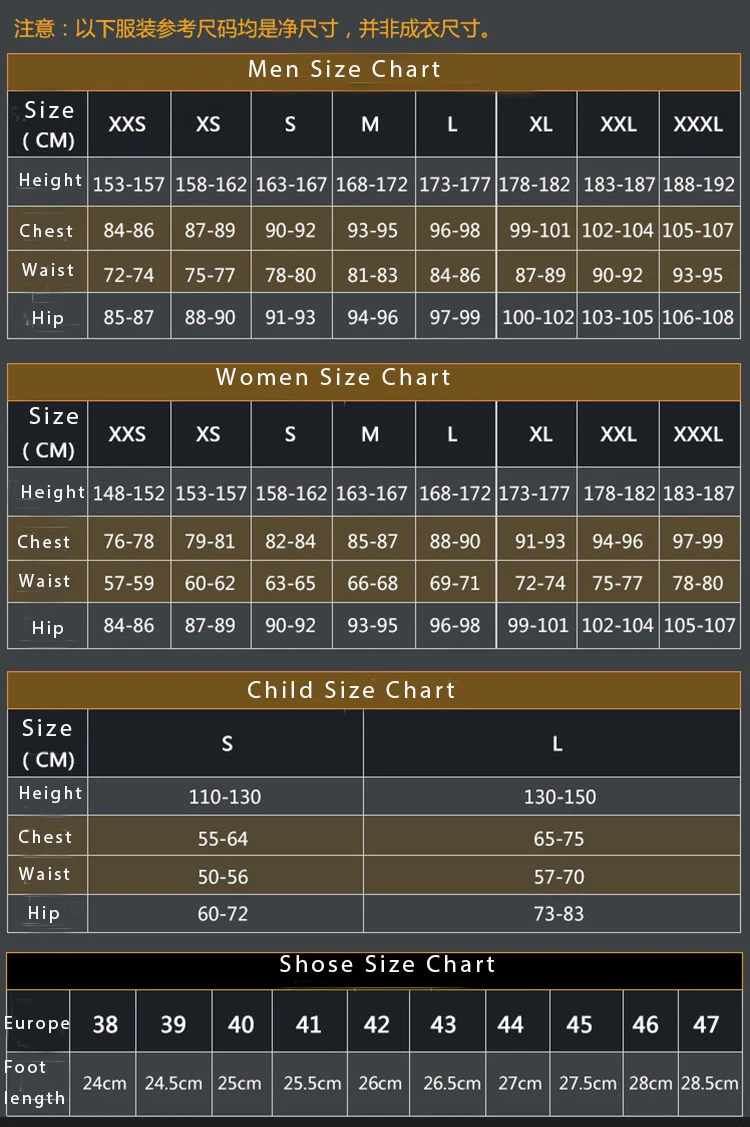Select the Women Size Chart title bar
The image size is (750, 1127).
point(374,380)
